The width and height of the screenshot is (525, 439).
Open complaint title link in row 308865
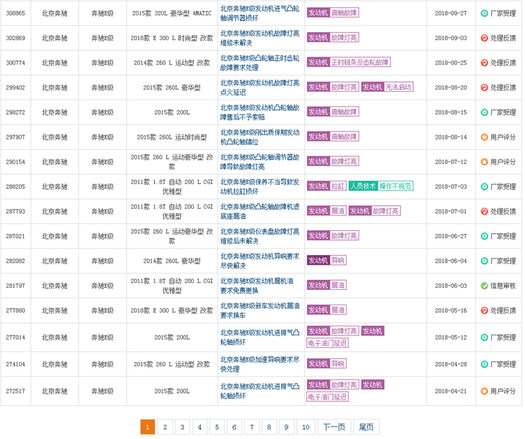(x=260, y=13)
